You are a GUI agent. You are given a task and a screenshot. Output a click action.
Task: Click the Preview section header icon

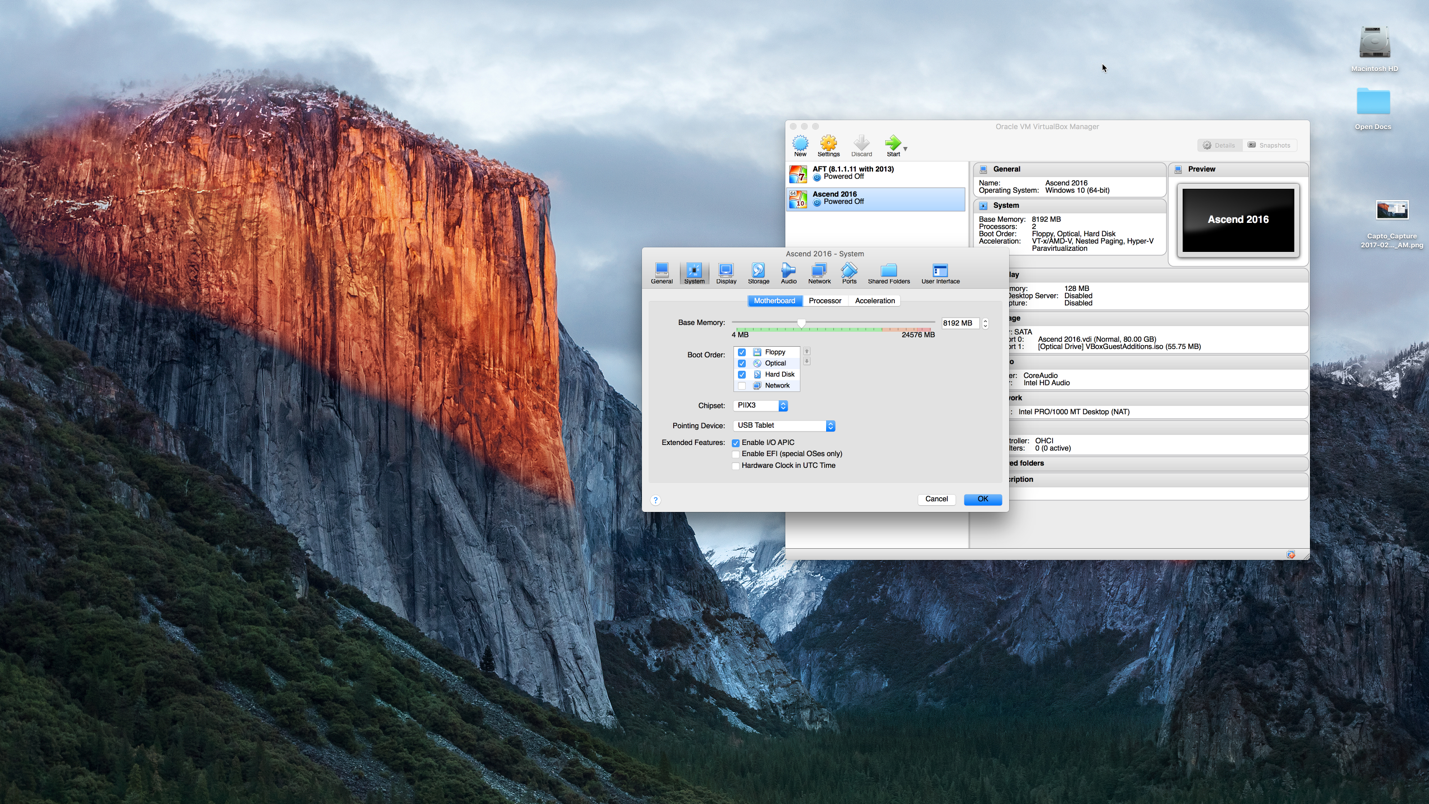1178,169
